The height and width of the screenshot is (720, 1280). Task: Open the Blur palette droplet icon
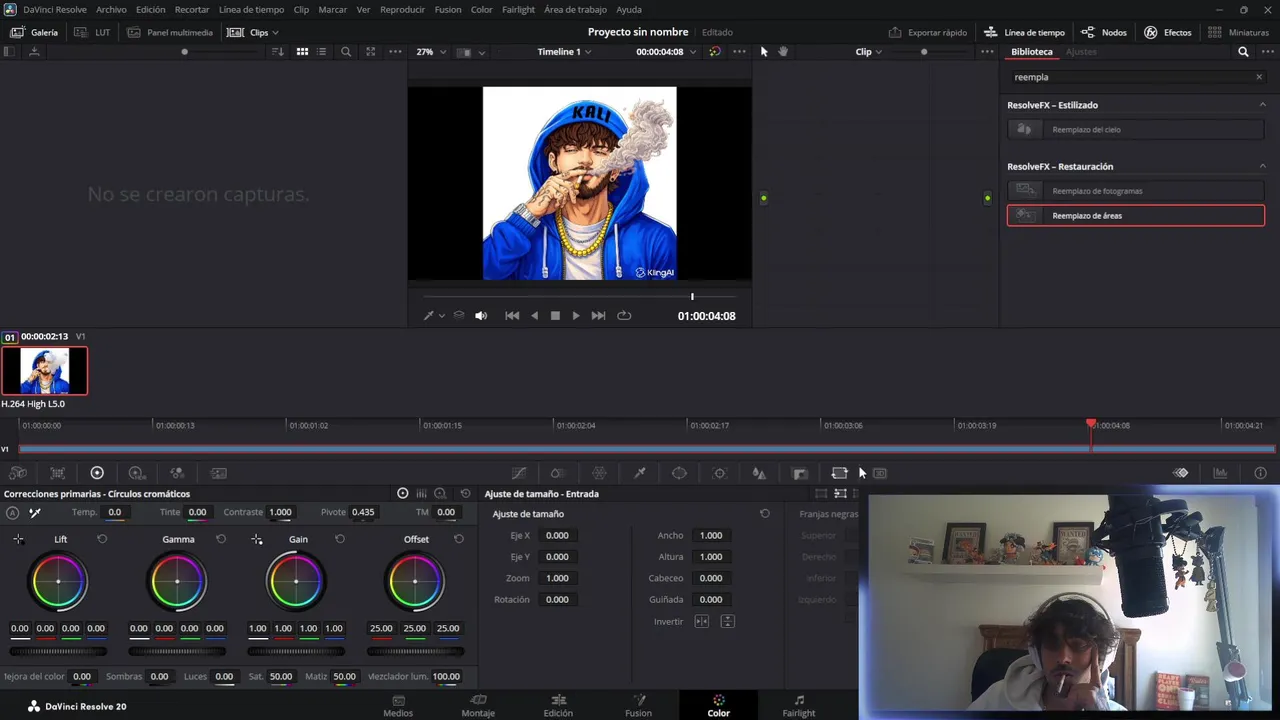(x=759, y=473)
